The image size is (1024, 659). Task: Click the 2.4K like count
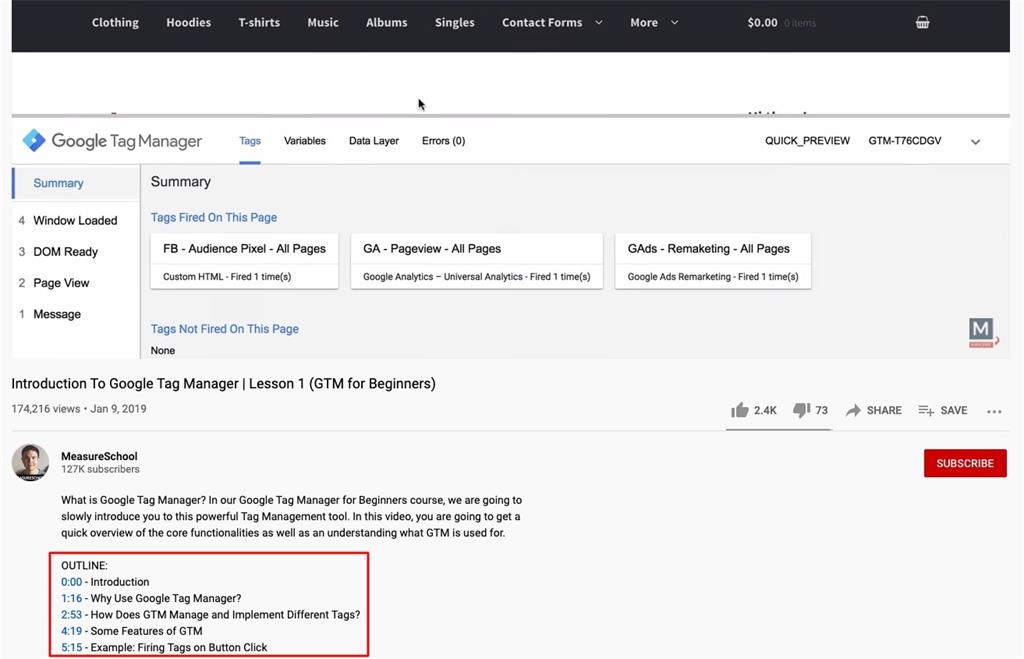point(765,410)
